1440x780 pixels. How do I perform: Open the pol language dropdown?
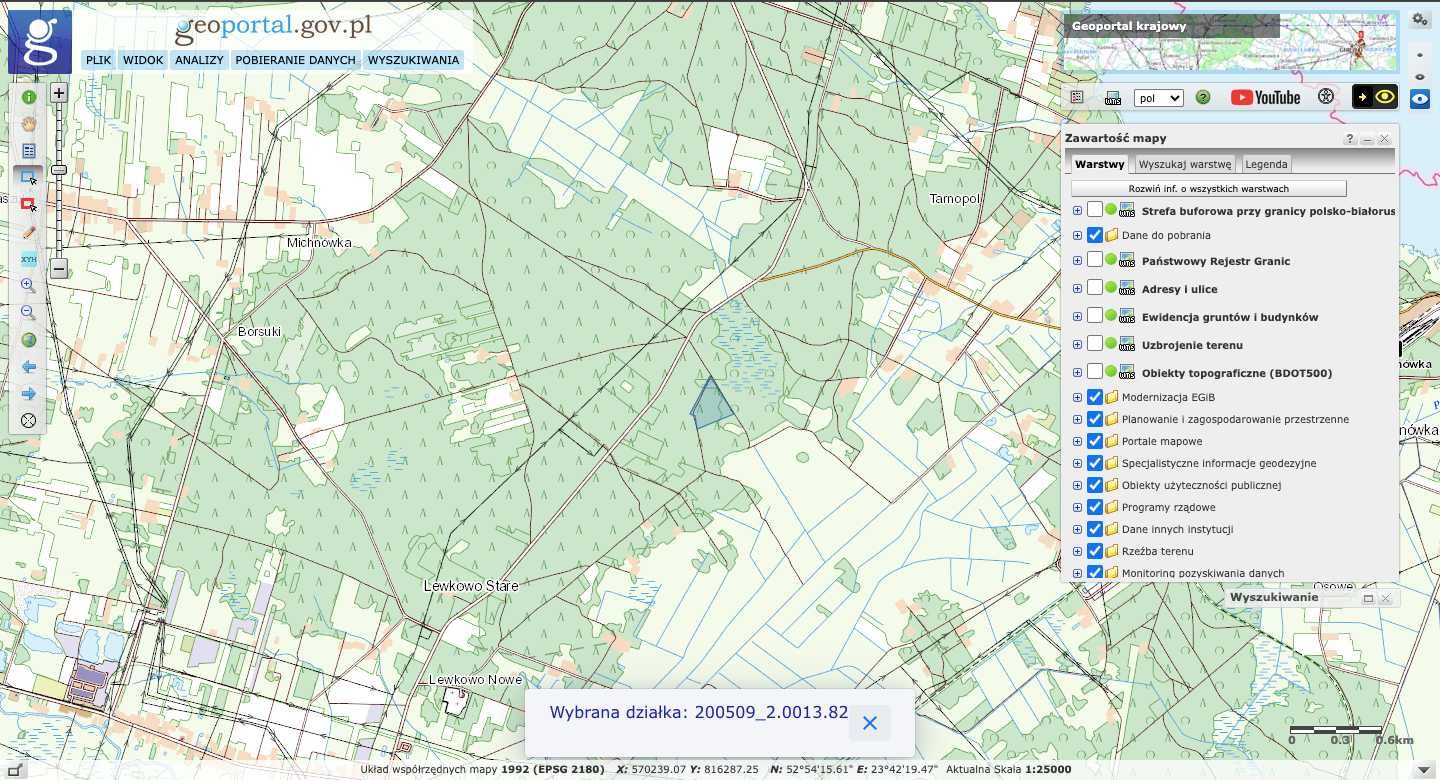click(1159, 98)
